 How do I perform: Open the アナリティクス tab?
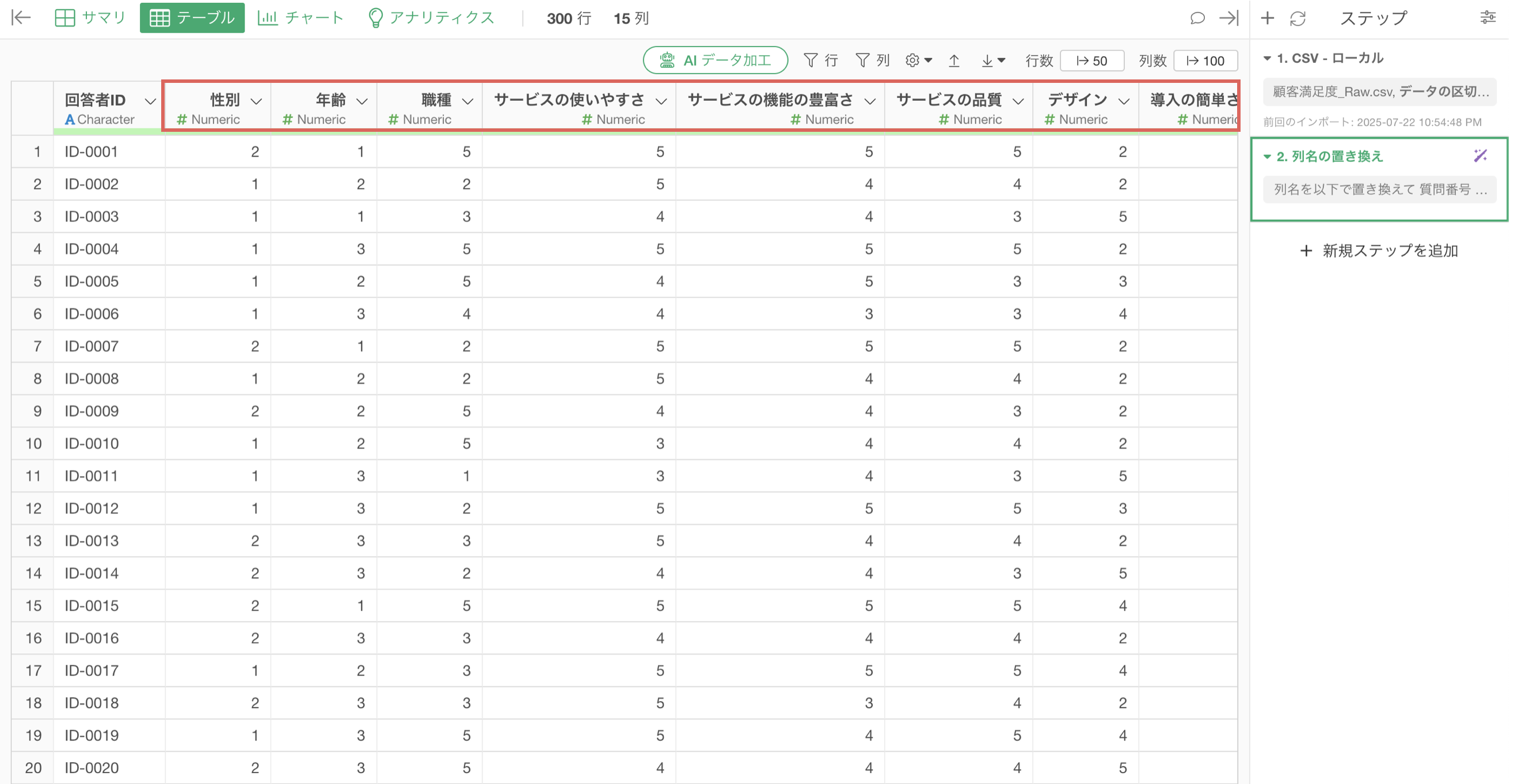tap(431, 18)
